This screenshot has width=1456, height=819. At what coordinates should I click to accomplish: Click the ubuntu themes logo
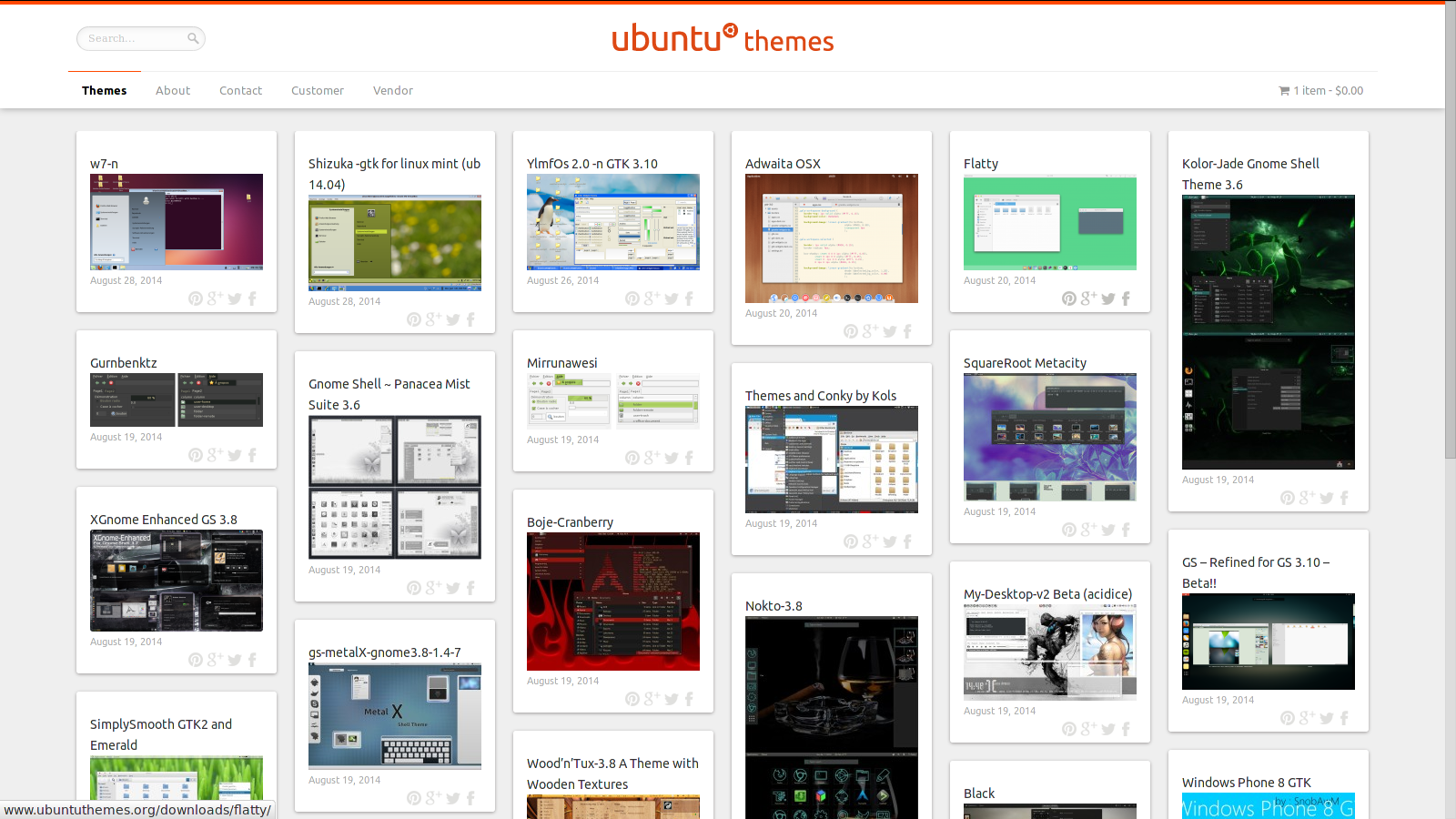click(723, 38)
